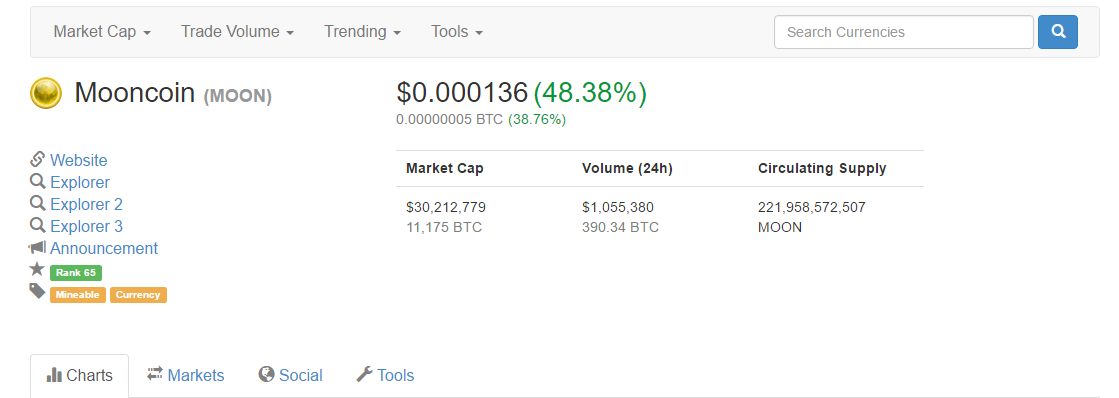This screenshot has height=398, width=1119.
Task: Open the Trade Volume dropdown
Action: pos(238,32)
